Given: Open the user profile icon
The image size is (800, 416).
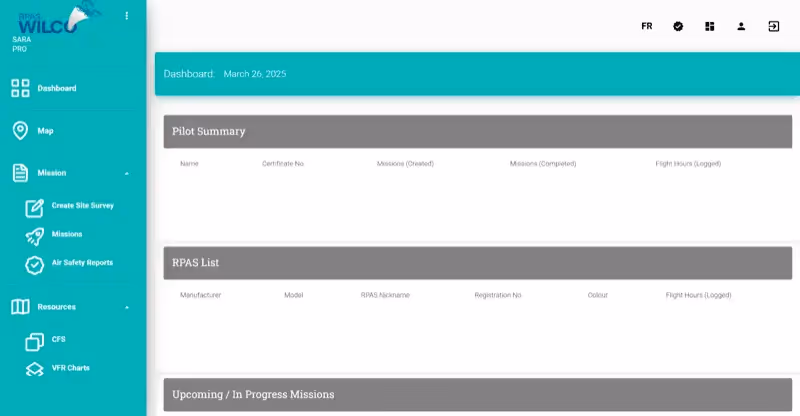Looking at the screenshot, I should click(741, 26).
